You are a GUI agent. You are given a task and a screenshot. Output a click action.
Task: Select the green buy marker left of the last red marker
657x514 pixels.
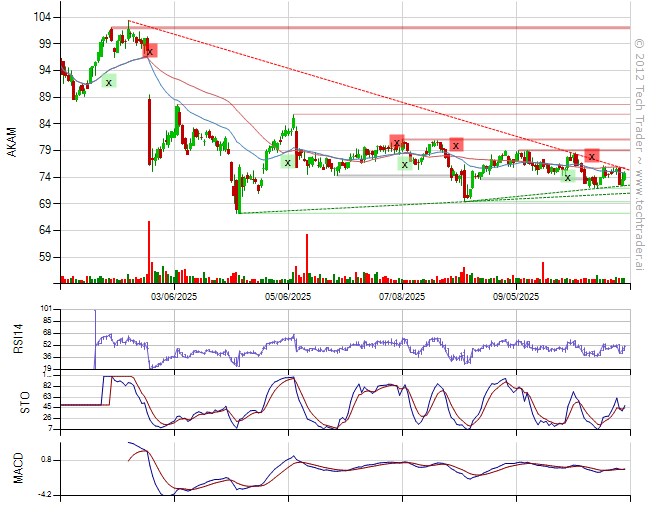(567, 177)
